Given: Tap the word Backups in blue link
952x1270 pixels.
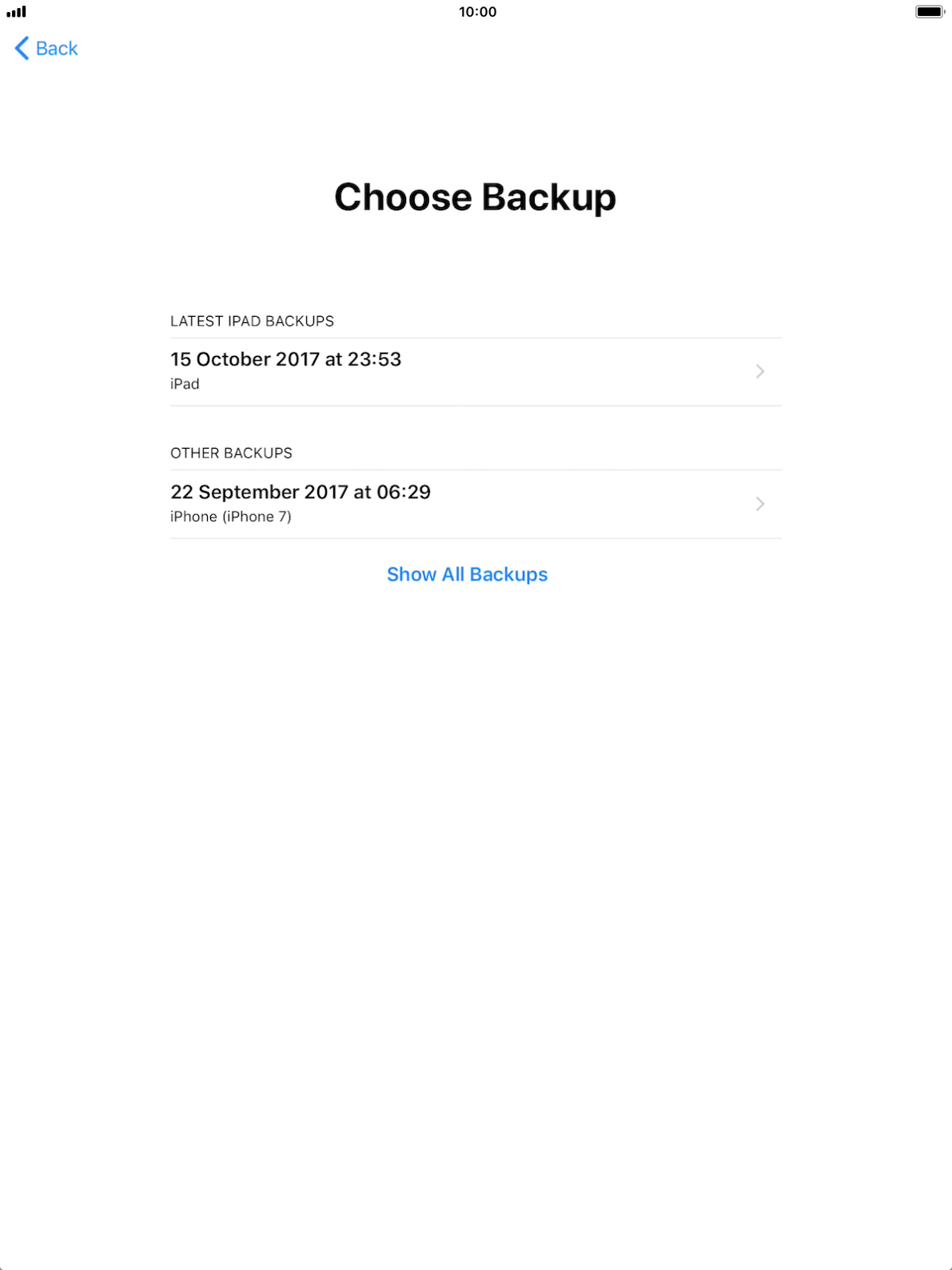Looking at the screenshot, I should click(x=508, y=574).
